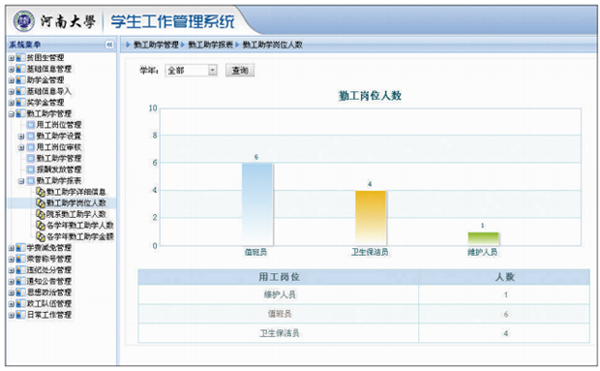Click the 人数 table column header

505,277
